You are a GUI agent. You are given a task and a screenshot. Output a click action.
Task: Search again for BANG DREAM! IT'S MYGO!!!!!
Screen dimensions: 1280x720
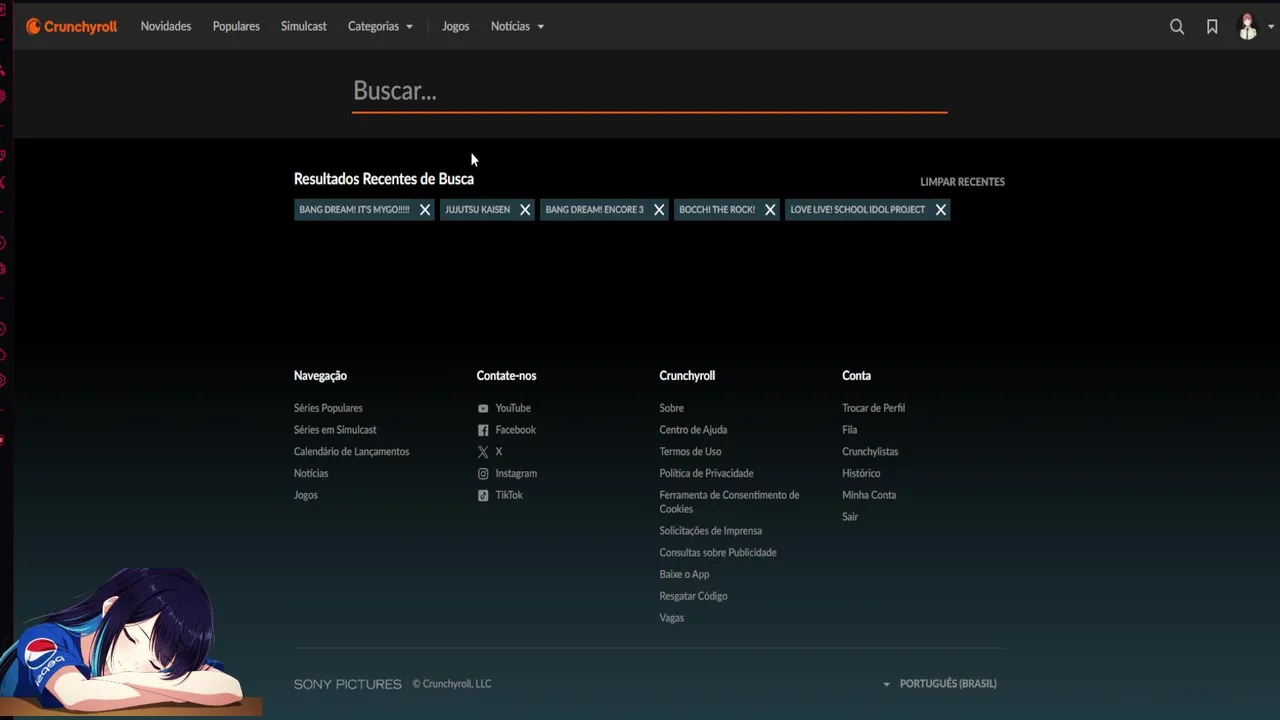[x=355, y=210]
